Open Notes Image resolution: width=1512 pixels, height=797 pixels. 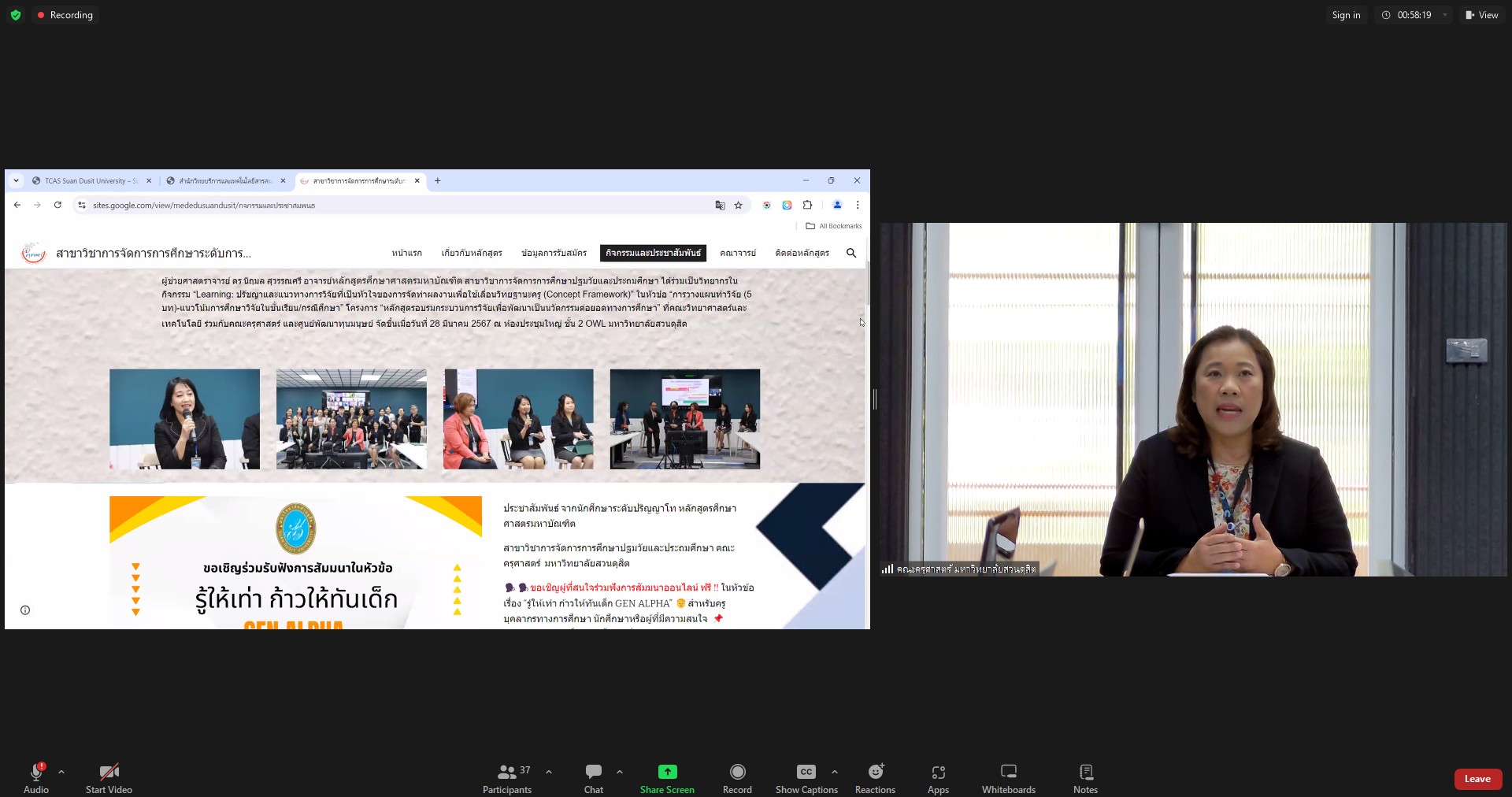click(1085, 778)
